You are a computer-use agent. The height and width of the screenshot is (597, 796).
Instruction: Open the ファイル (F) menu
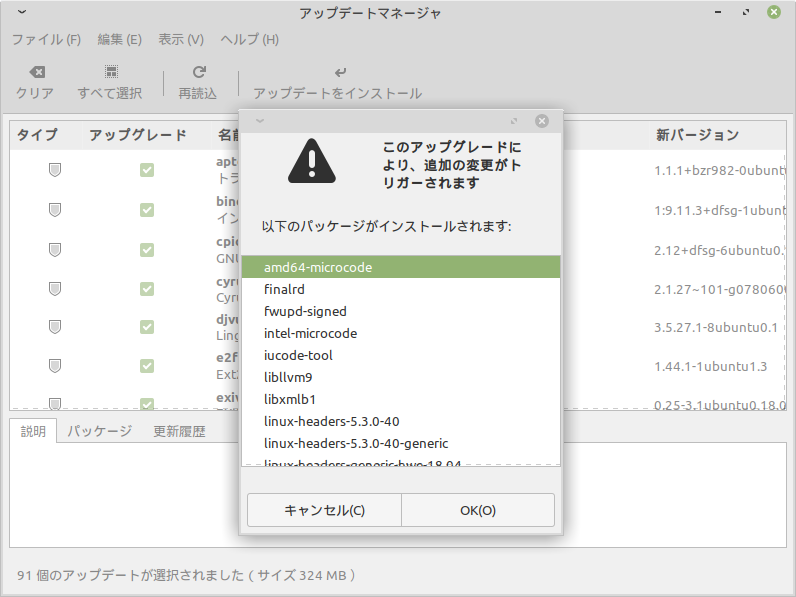click(46, 40)
